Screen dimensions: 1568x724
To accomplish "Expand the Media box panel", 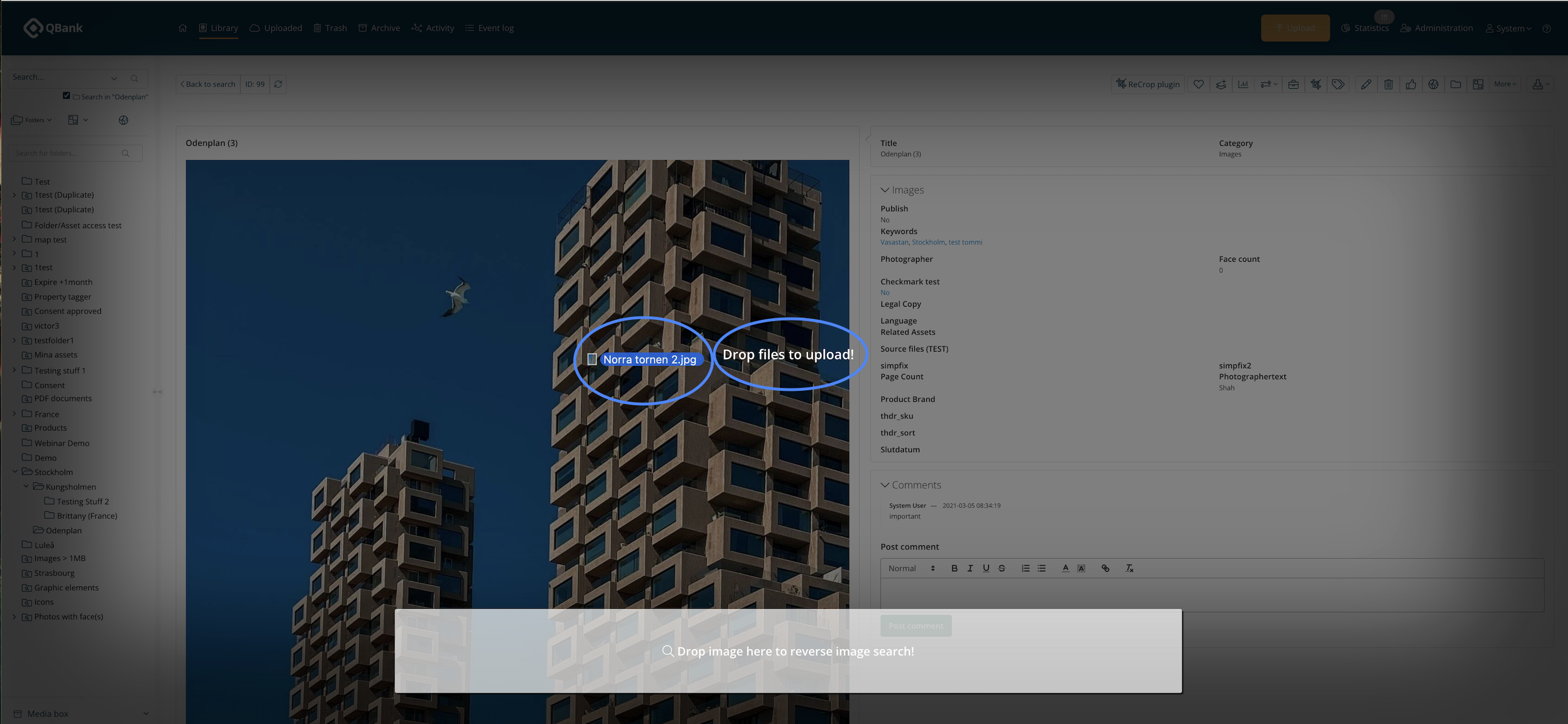I will tap(145, 714).
